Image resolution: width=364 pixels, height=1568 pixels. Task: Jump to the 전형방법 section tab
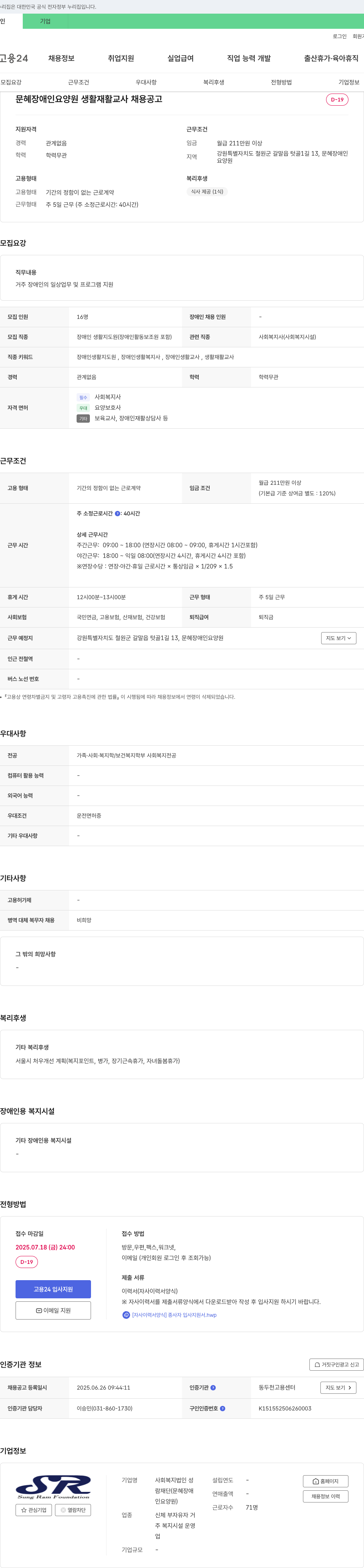(x=282, y=82)
